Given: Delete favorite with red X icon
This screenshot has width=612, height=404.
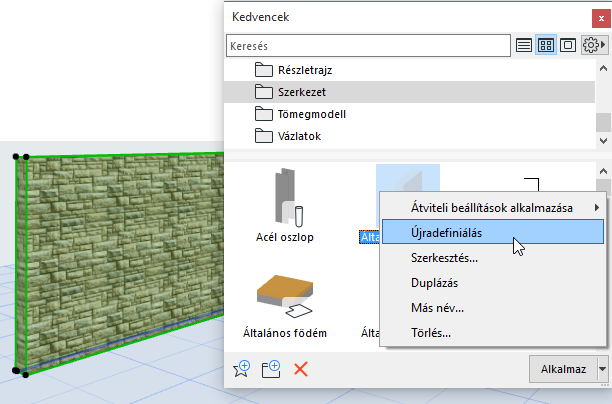Looking at the screenshot, I should point(301,369).
